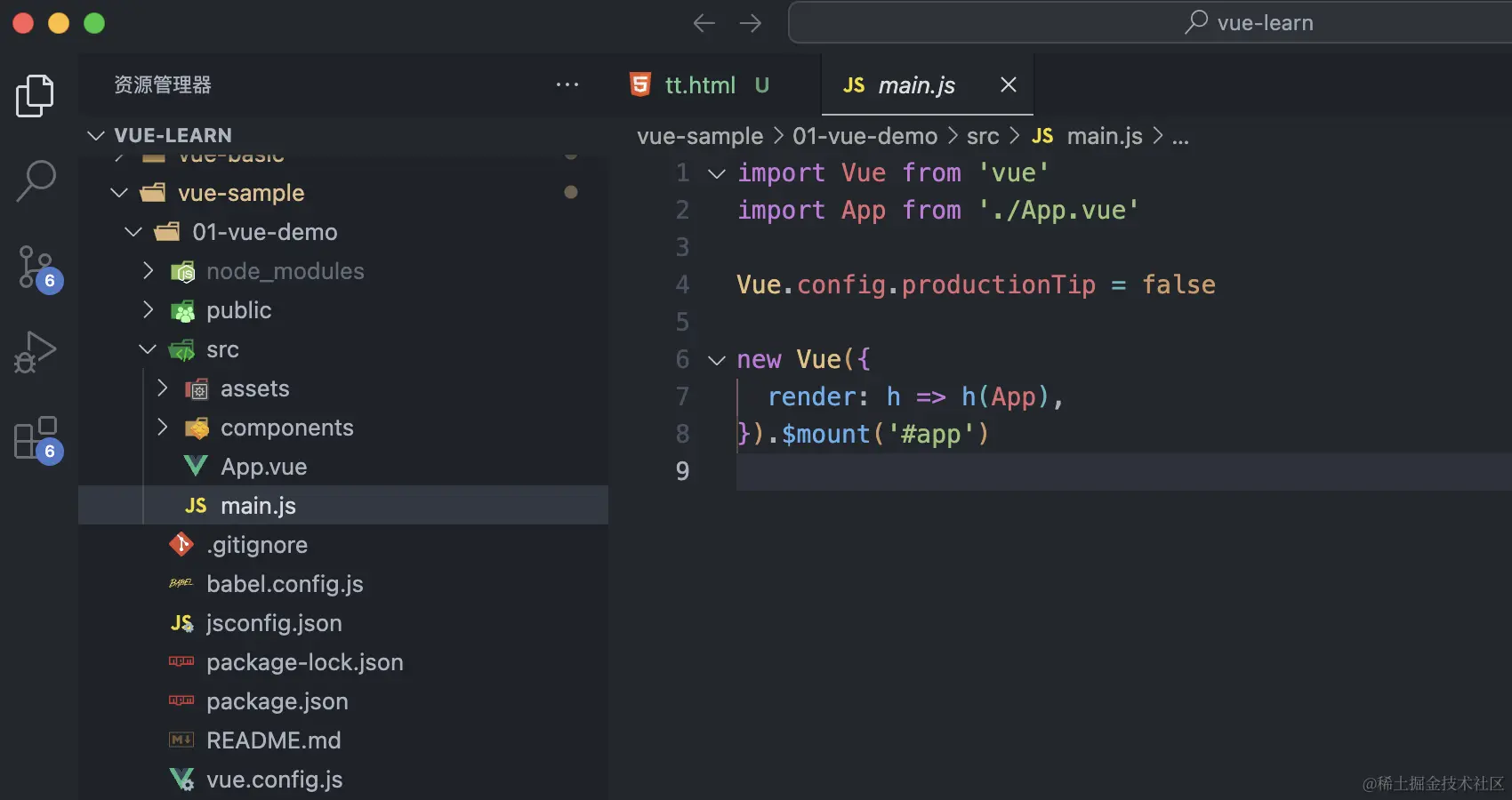Click the npm icon beside package.json
Screen dimensions: 1512x800
pyautogui.click(x=181, y=700)
